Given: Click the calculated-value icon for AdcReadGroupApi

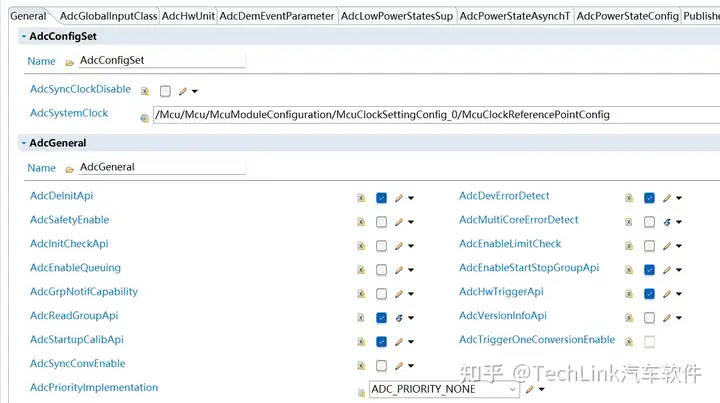Looking at the screenshot, I should click(x=399, y=318).
